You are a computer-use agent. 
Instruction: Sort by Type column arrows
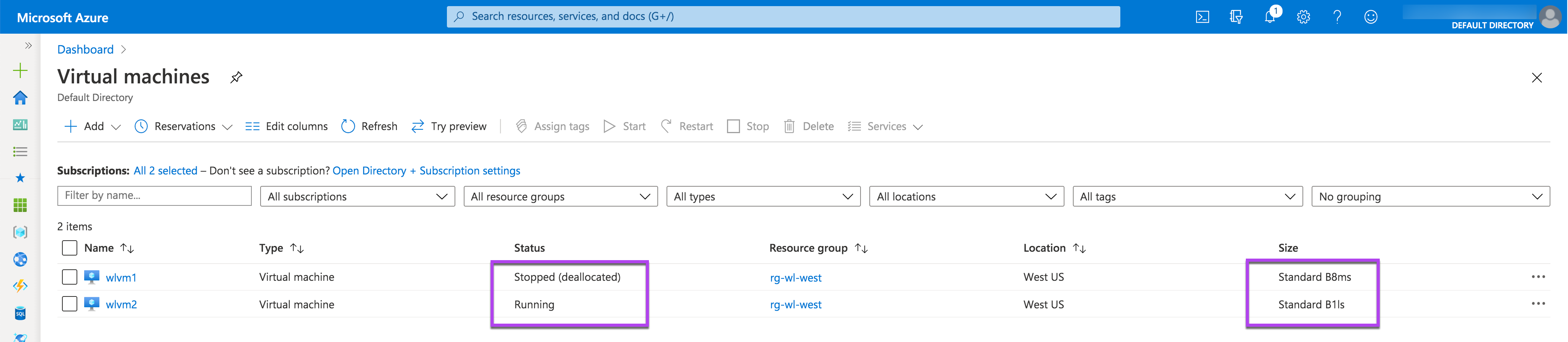coord(297,248)
